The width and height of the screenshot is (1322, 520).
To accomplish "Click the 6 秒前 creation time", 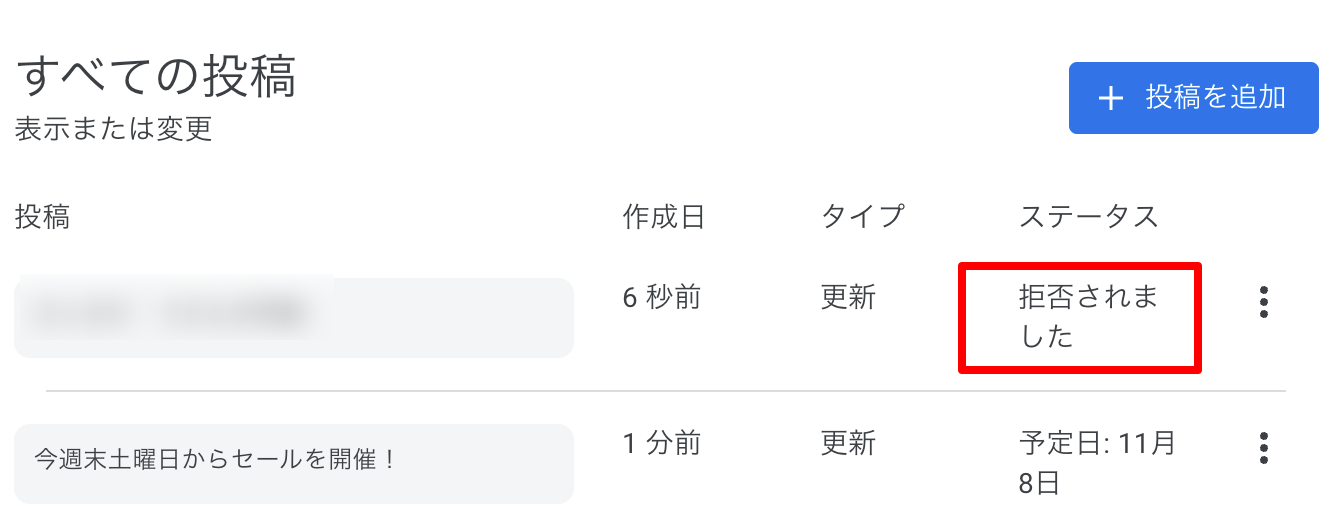I will [661, 297].
